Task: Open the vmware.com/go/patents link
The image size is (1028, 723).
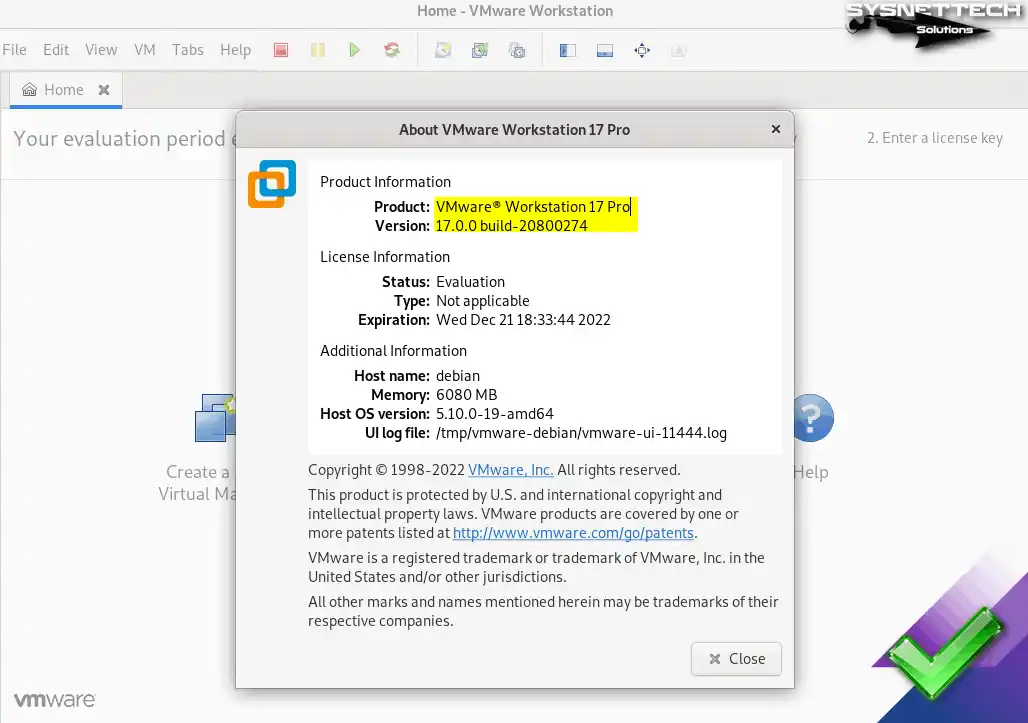Action: (x=574, y=533)
